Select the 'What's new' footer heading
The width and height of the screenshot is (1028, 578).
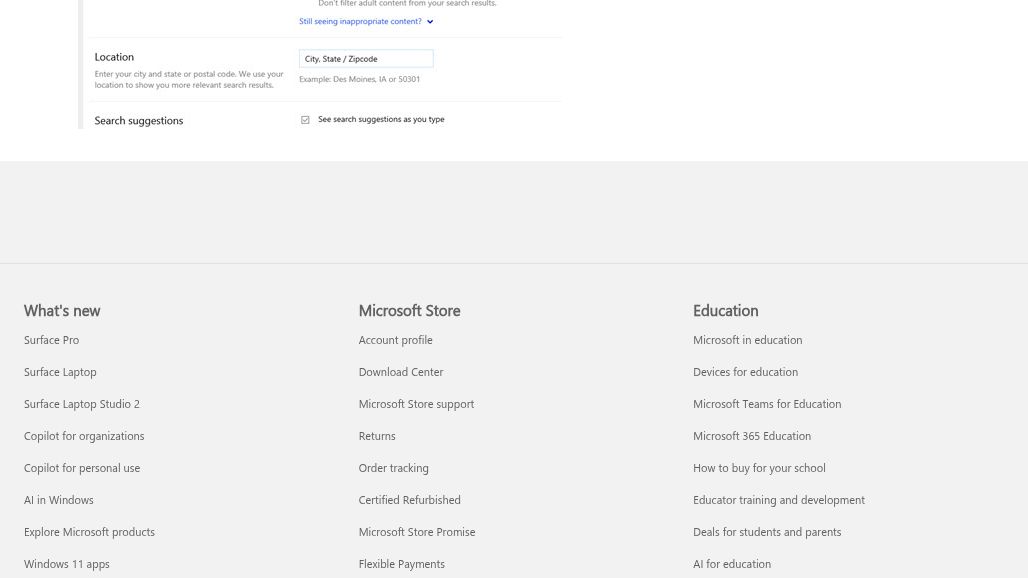62,311
